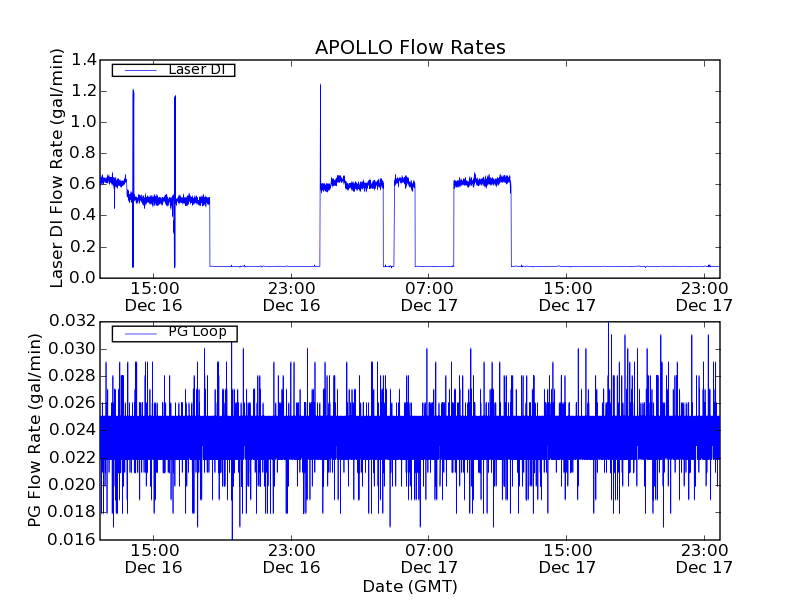Click the top chart's '23:00 Dec 17' tick label
Image resolution: width=800 pixels, height=600 pixels.
click(x=704, y=297)
